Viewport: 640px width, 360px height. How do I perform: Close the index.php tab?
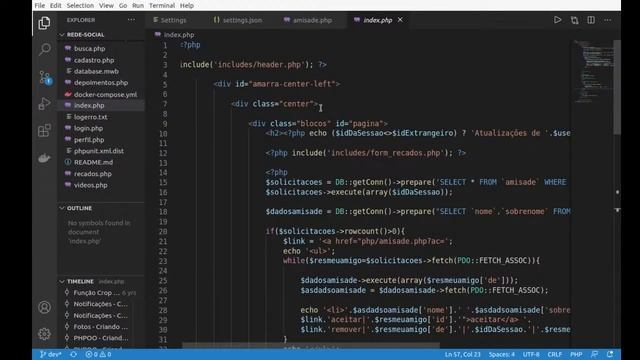pos(400,20)
